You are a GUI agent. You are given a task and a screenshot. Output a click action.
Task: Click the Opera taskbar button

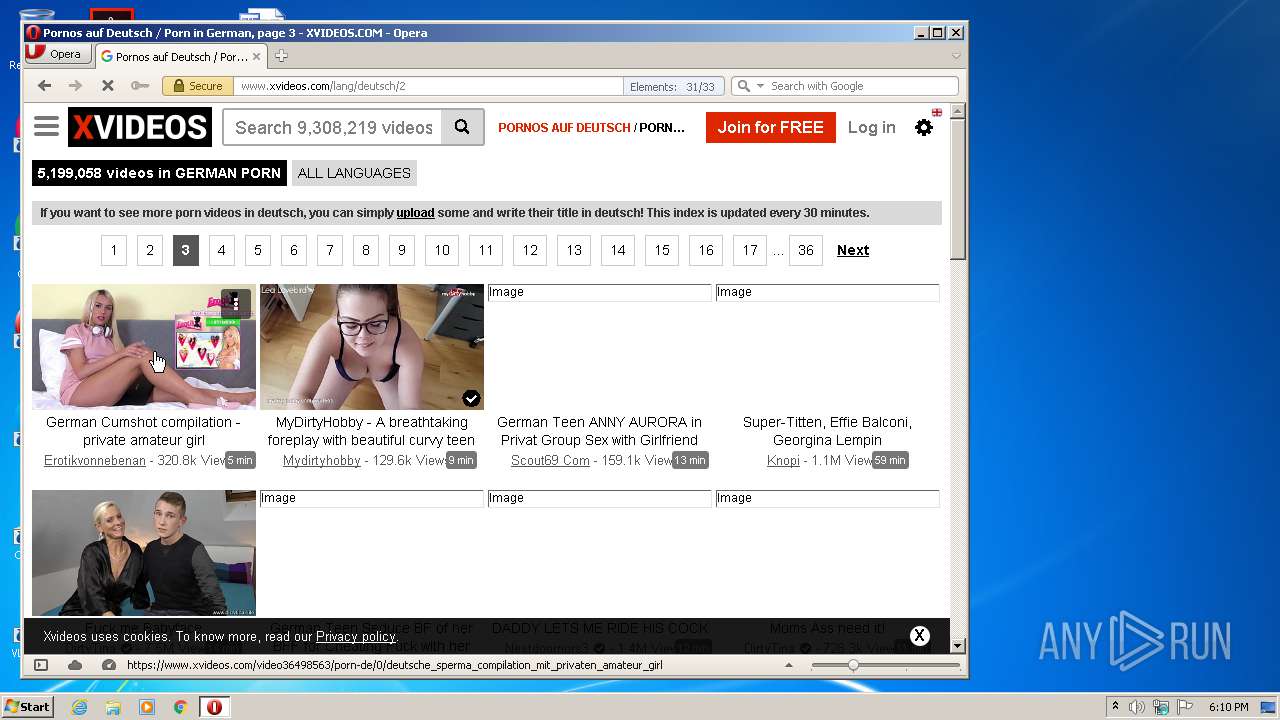click(214, 707)
